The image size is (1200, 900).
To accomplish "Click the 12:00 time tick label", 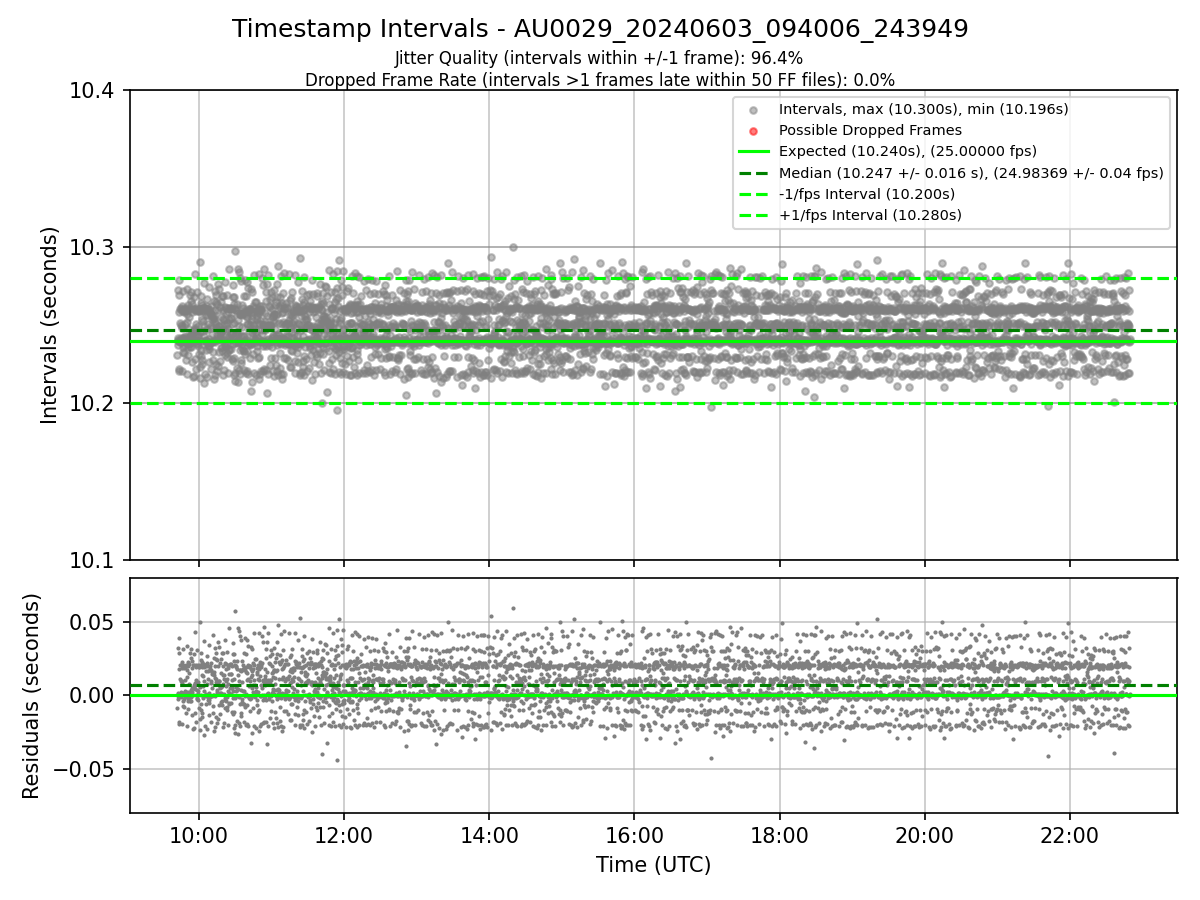I will tap(344, 834).
